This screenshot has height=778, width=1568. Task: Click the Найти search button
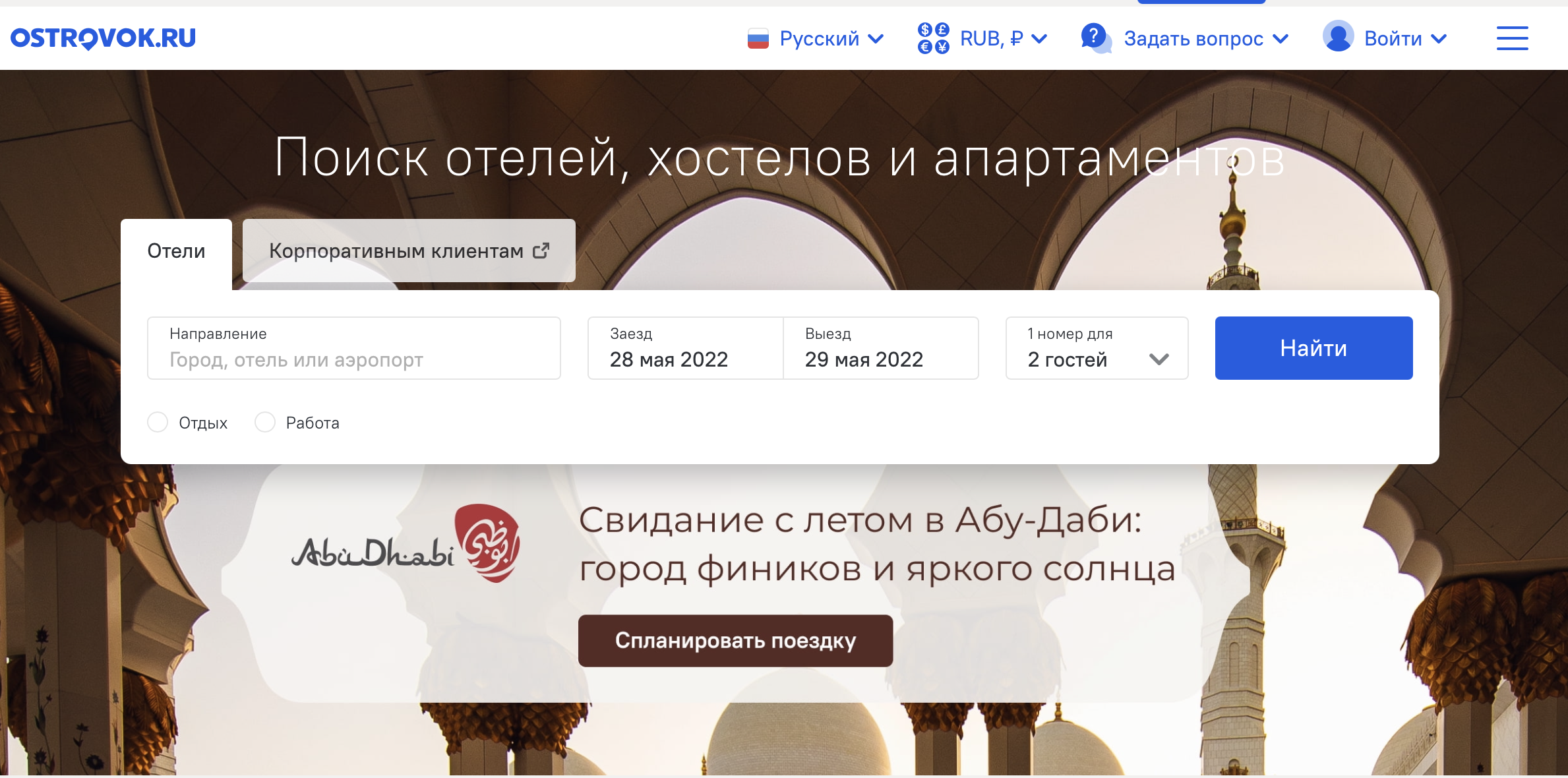click(1313, 348)
